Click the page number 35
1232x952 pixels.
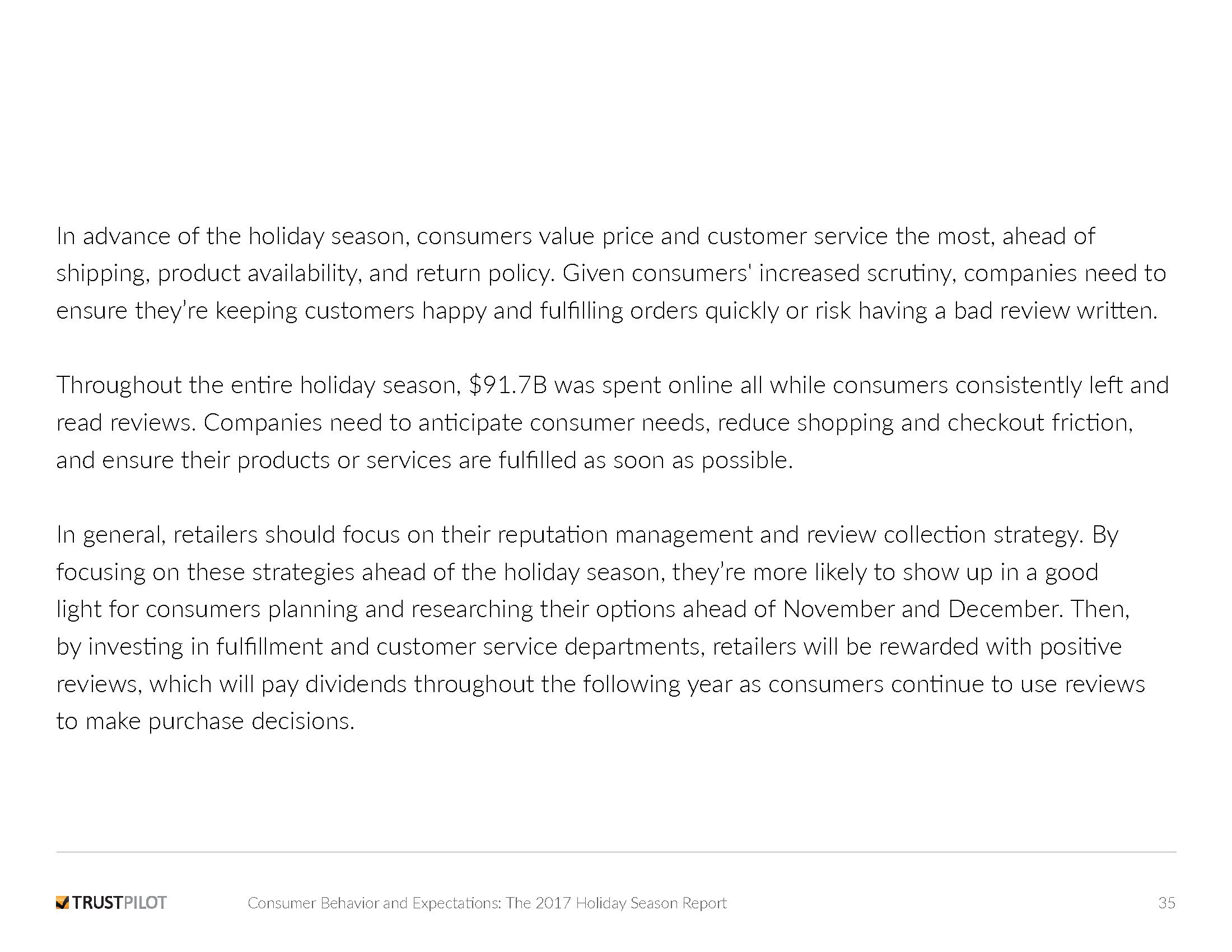pyautogui.click(x=1166, y=903)
